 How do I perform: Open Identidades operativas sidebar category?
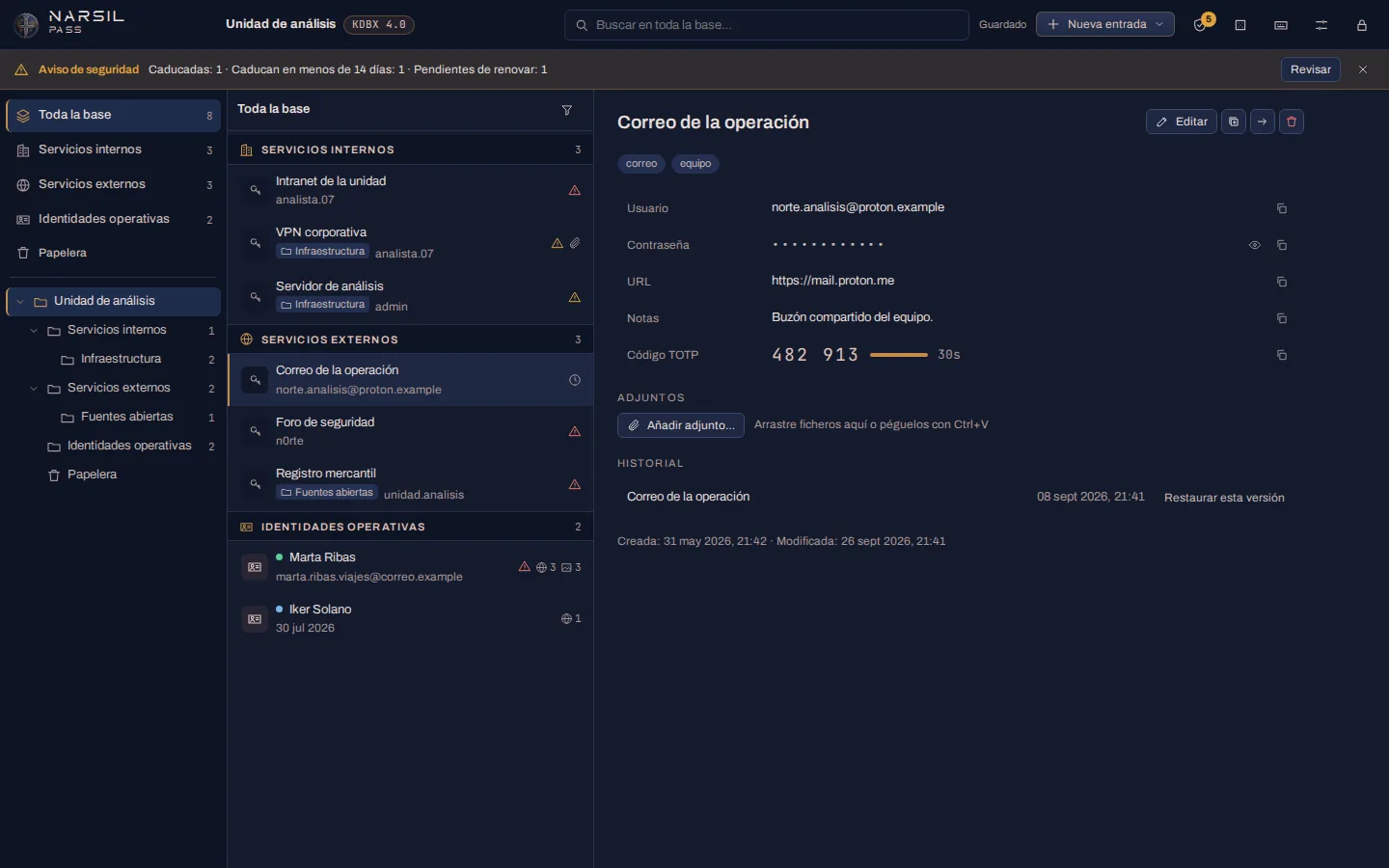pos(114,219)
